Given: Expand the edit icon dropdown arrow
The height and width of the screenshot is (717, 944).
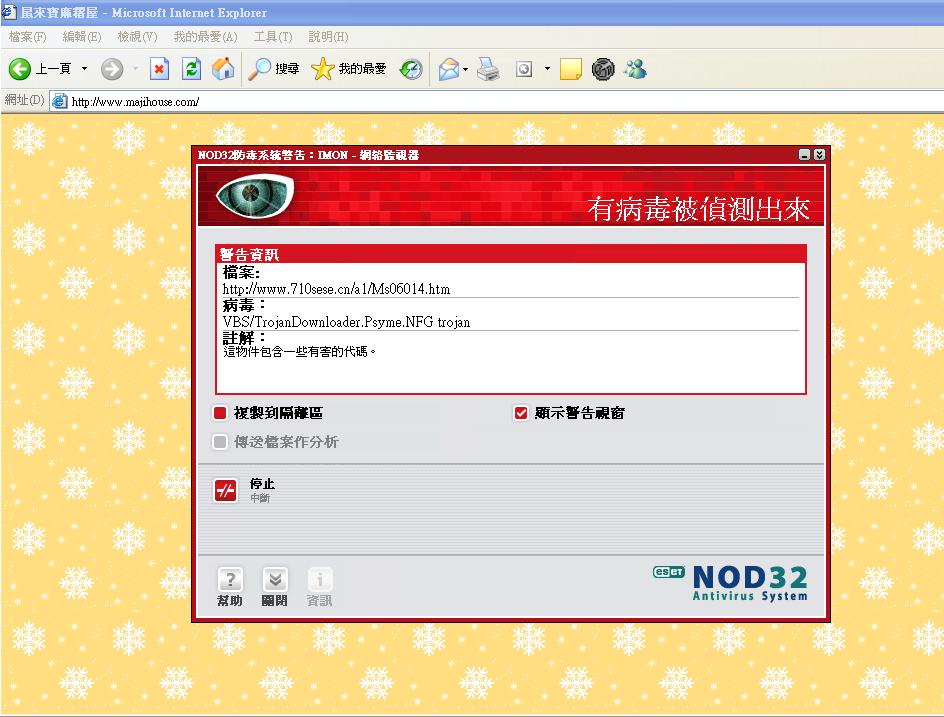Looking at the screenshot, I should (547, 69).
